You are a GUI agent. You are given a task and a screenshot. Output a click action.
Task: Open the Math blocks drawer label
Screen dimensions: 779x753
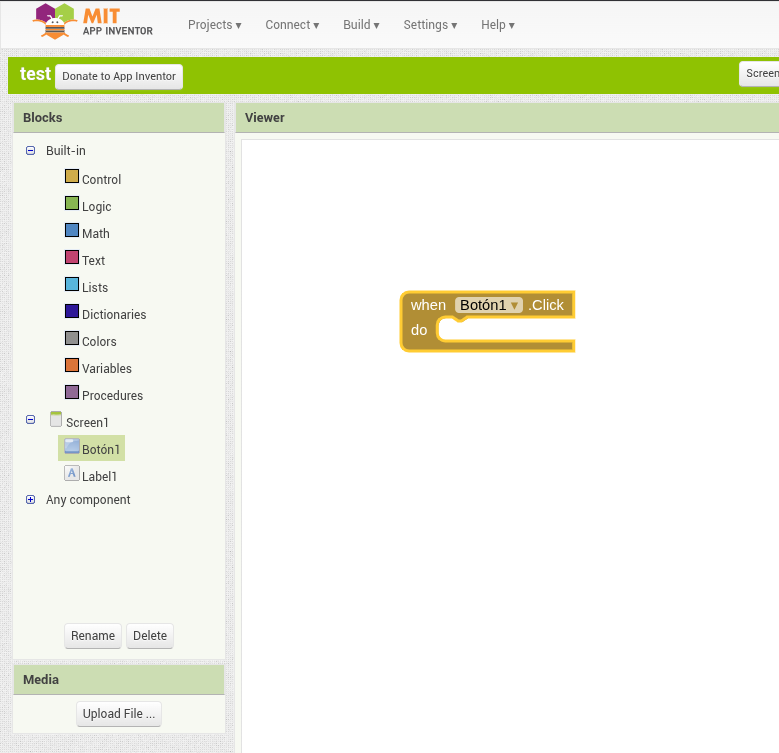click(95, 233)
